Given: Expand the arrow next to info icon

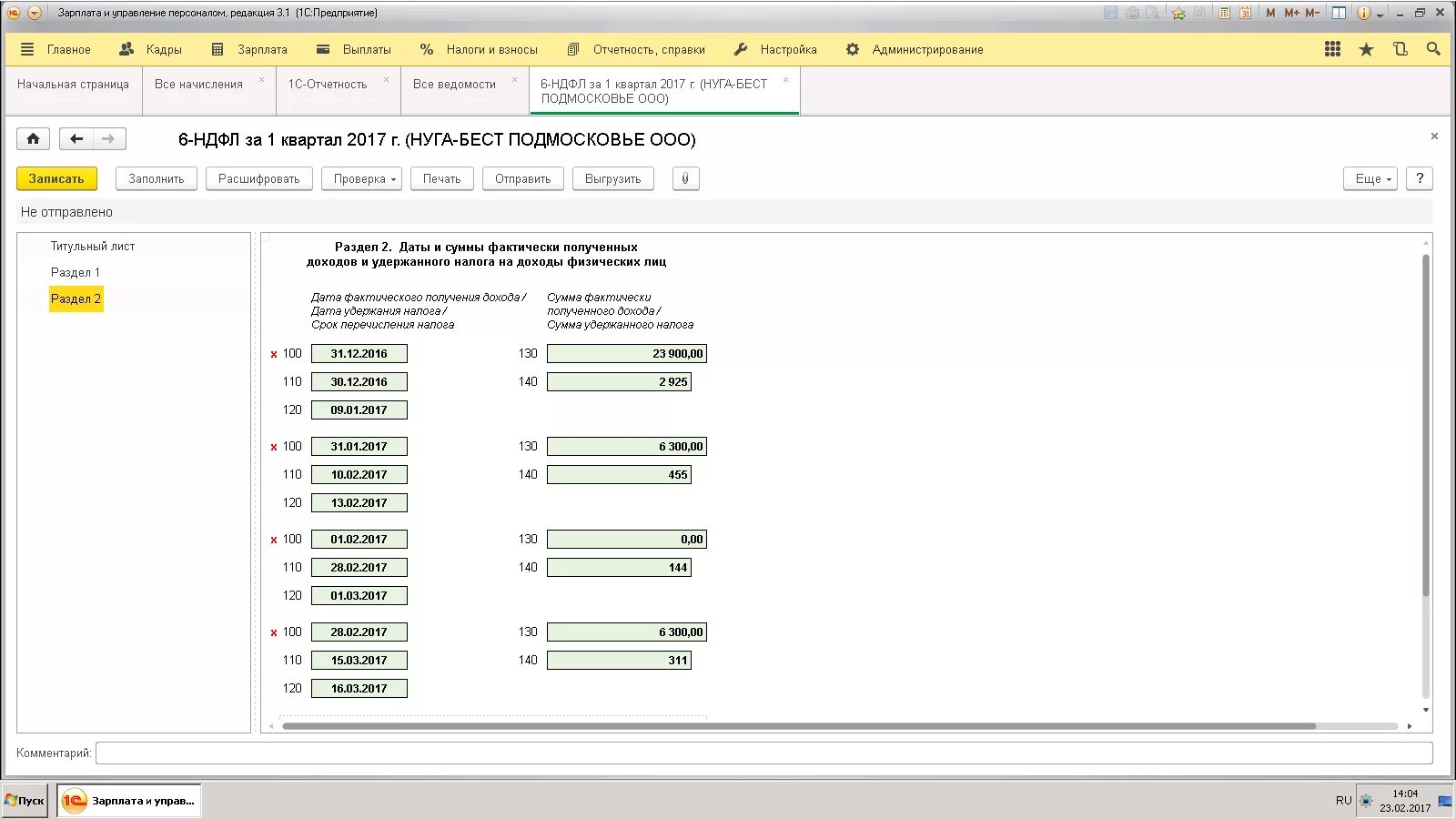Looking at the screenshot, I should click(x=1380, y=15).
